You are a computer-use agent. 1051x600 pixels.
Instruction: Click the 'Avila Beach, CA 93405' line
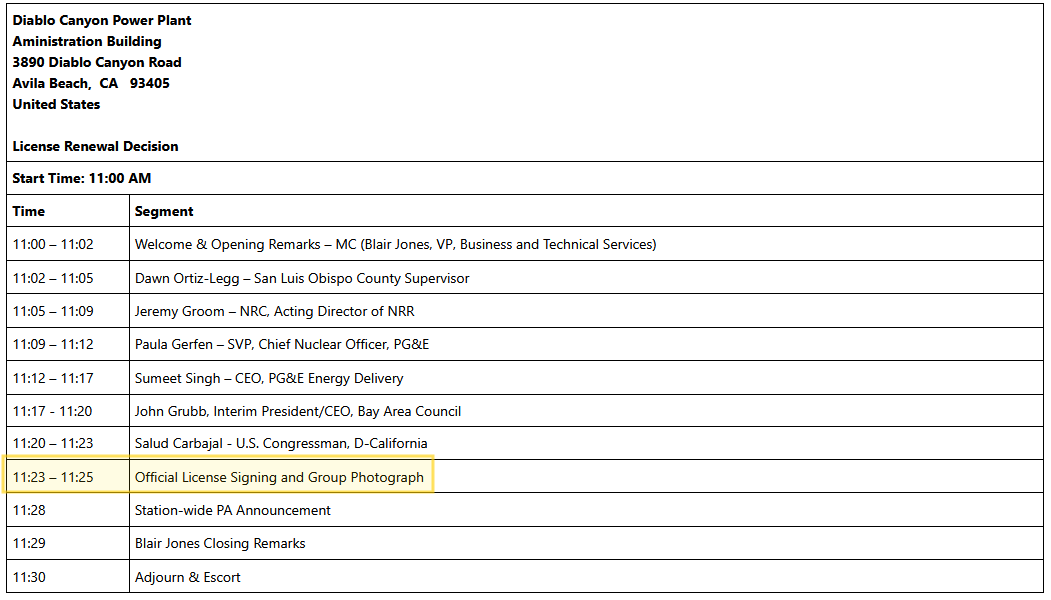(91, 83)
